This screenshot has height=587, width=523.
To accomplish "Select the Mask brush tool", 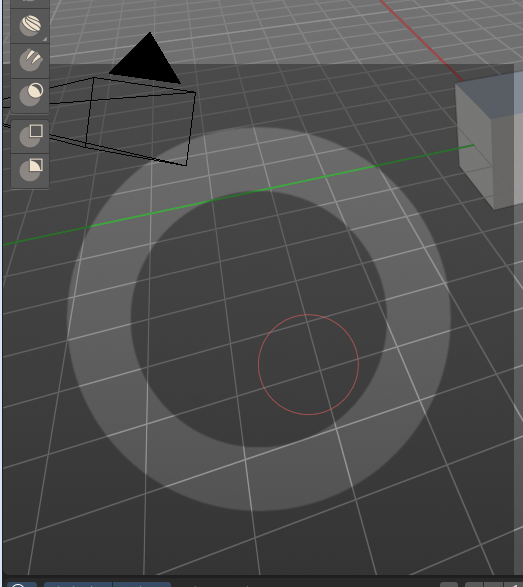I will [x=30, y=95].
